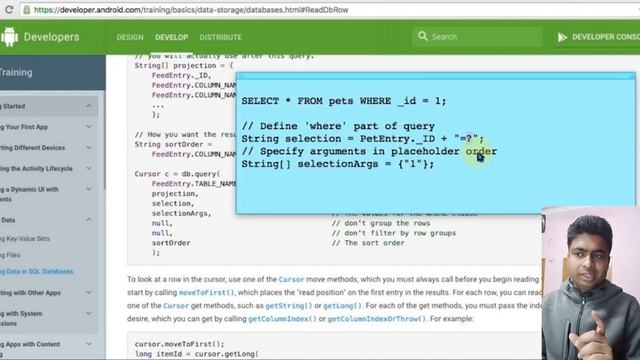This screenshot has height=360, width=640.
Task: Open the Key-Value Sets sidebar item
Action: pyautogui.click(x=25, y=239)
